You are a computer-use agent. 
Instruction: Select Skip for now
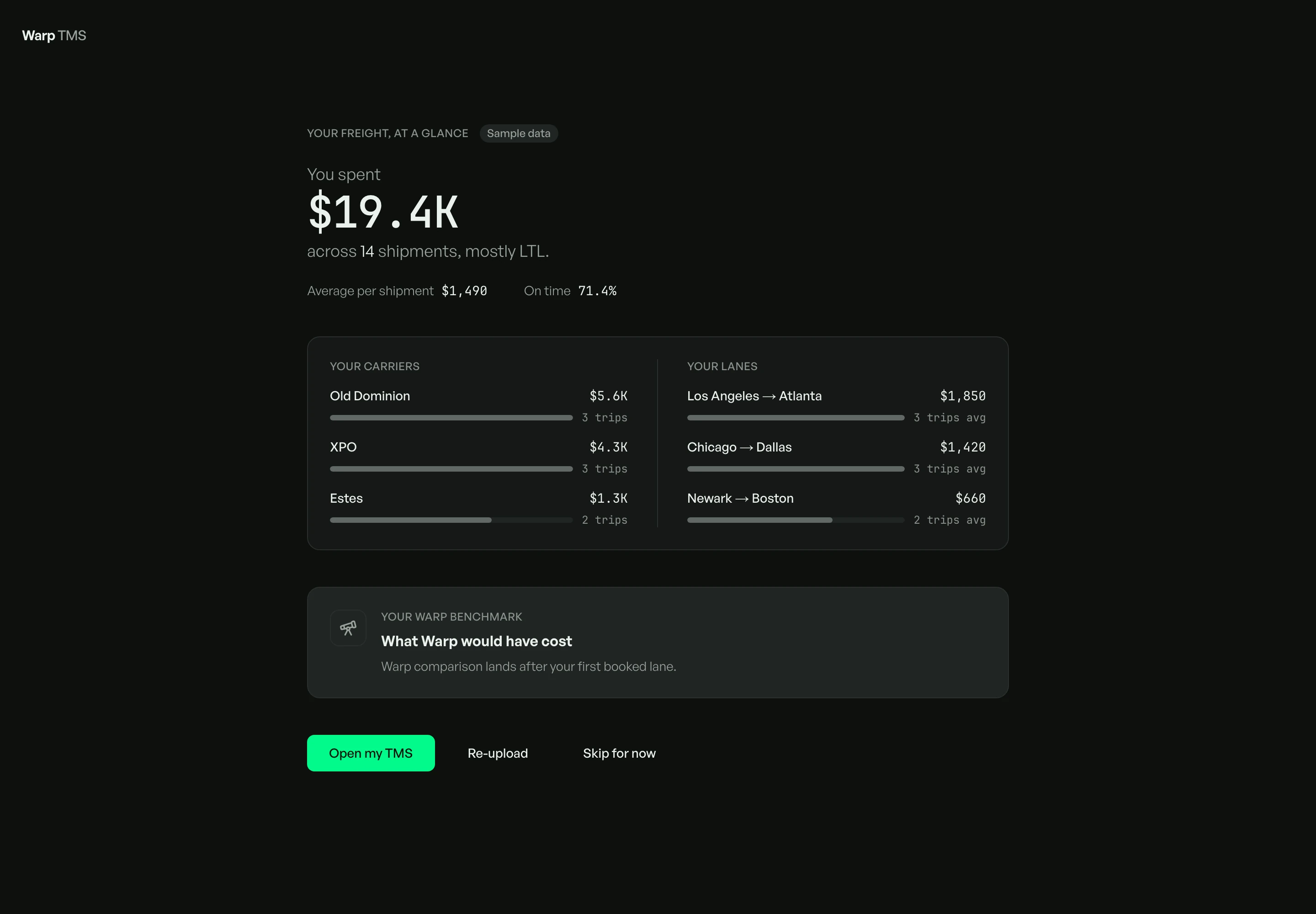[619, 753]
